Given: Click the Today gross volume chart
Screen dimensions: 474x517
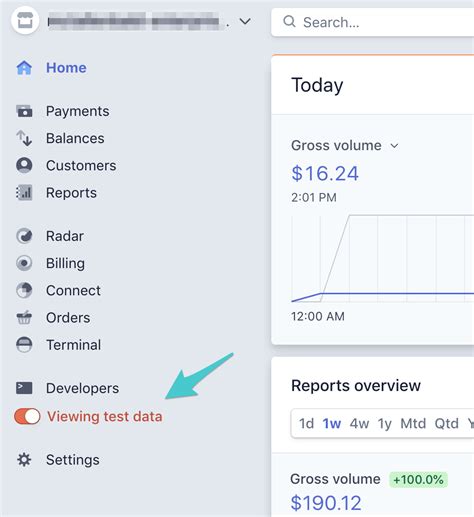Looking at the screenshot, I should click(383, 259).
